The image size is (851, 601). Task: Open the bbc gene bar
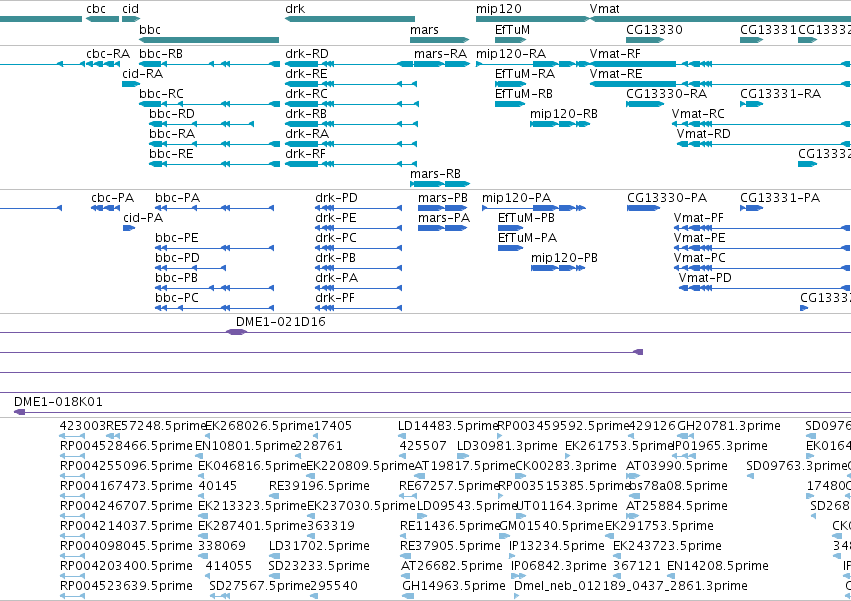[x=209, y=40]
